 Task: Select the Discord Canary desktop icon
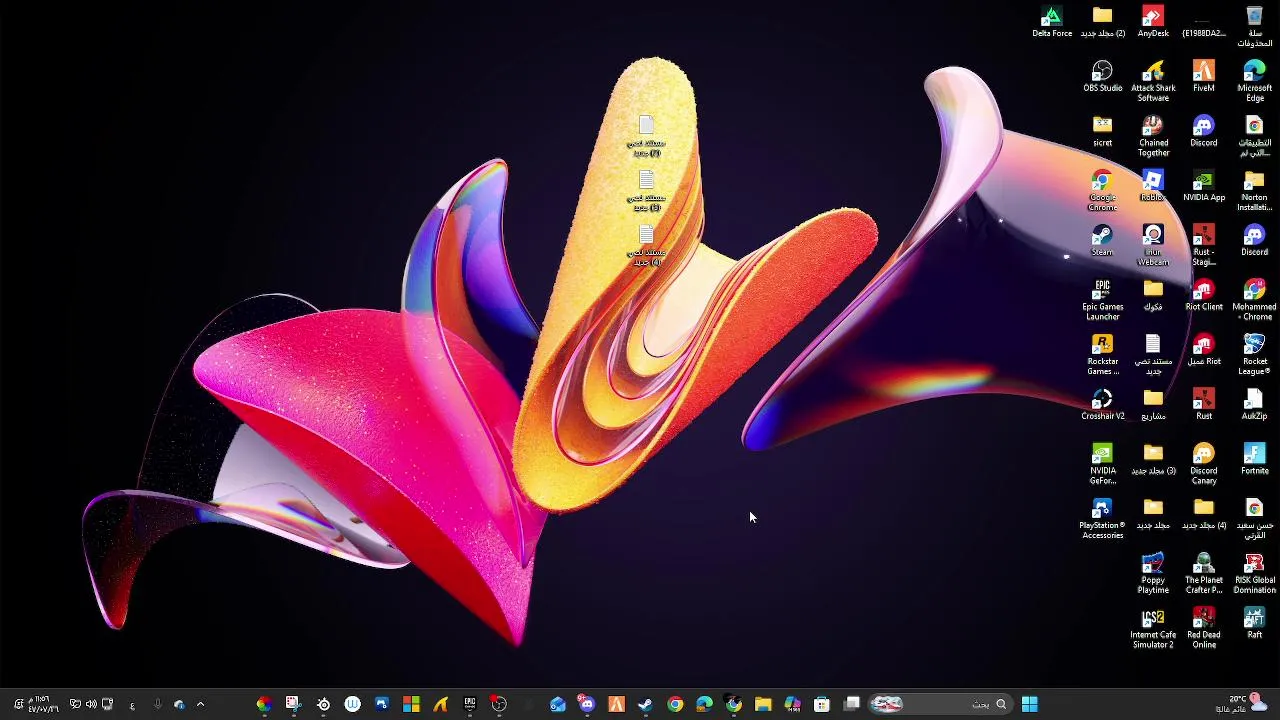tap(1204, 465)
